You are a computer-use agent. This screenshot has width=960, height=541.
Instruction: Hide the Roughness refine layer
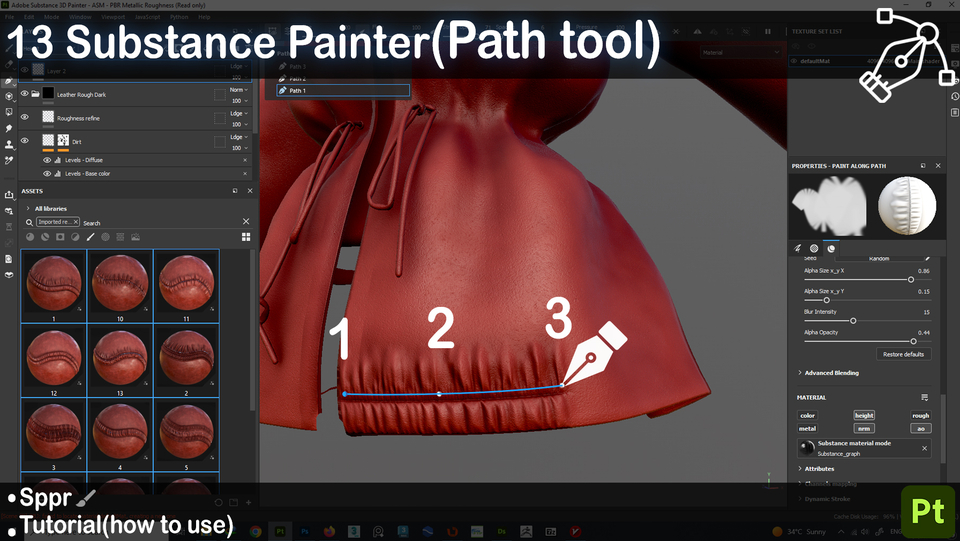click(24, 117)
